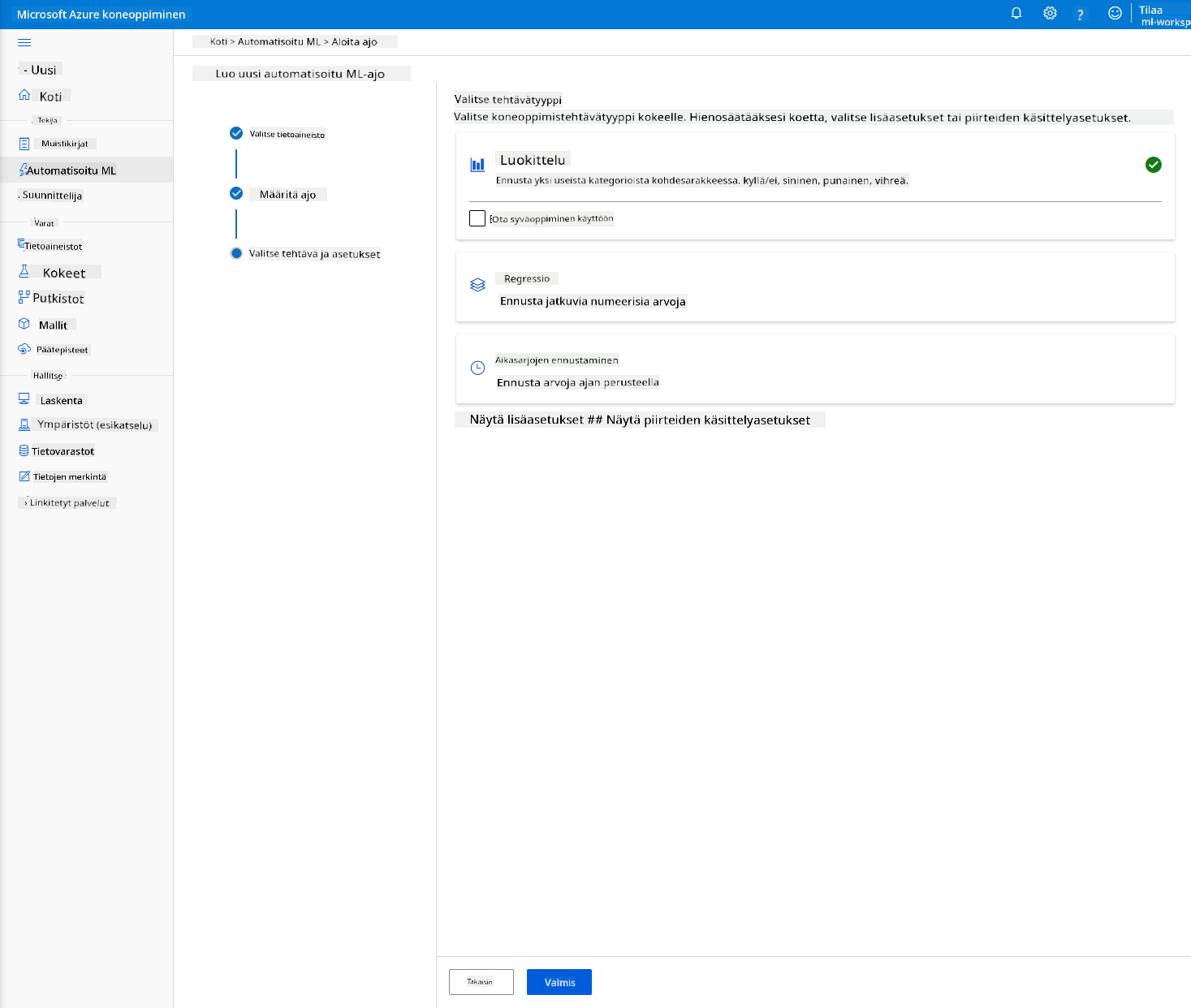1191x1008 pixels.
Task: Open the notifications bell icon
Action: (x=1016, y=14)
